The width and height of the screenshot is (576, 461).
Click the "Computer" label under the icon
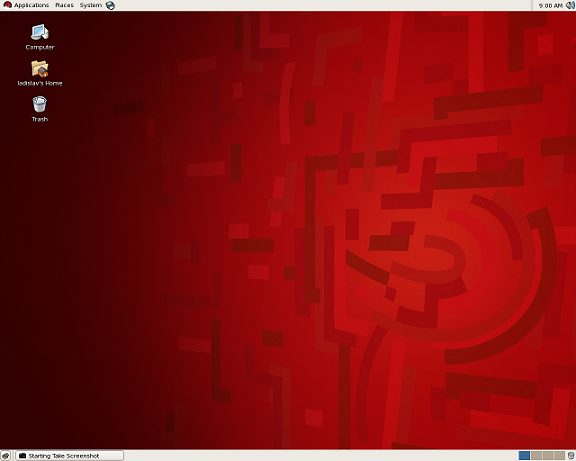point(40,47)
